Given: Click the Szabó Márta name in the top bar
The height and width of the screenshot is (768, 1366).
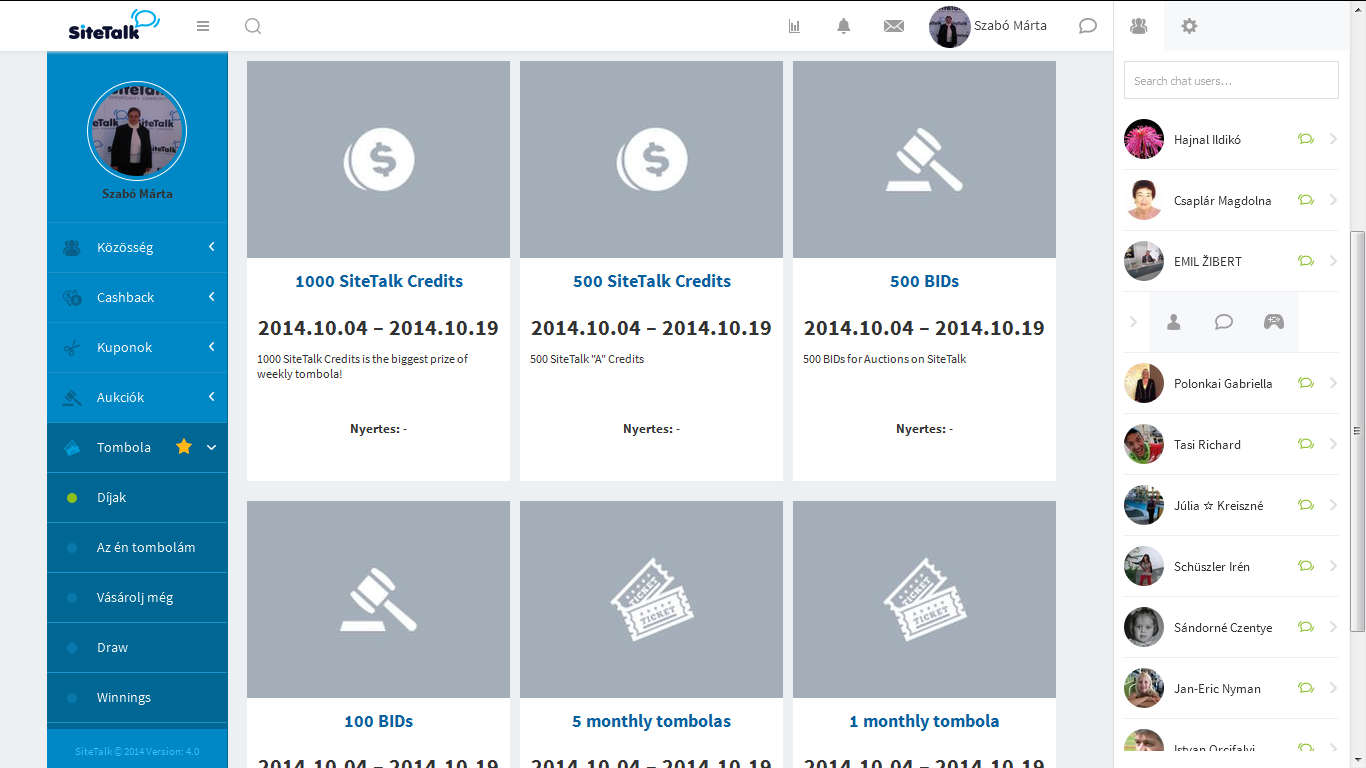Looking at the screenshot, I should point(1010,26).
